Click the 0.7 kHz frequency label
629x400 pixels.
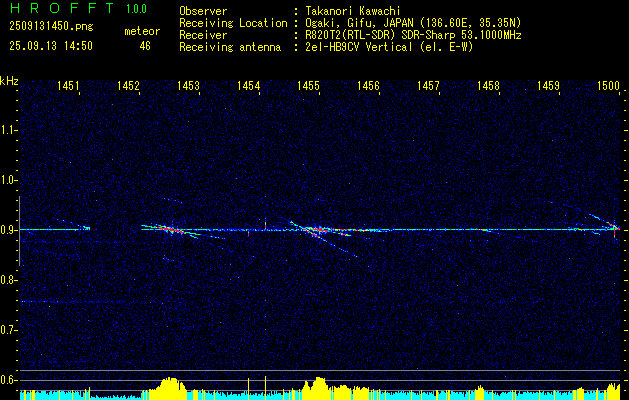(8, 330)
